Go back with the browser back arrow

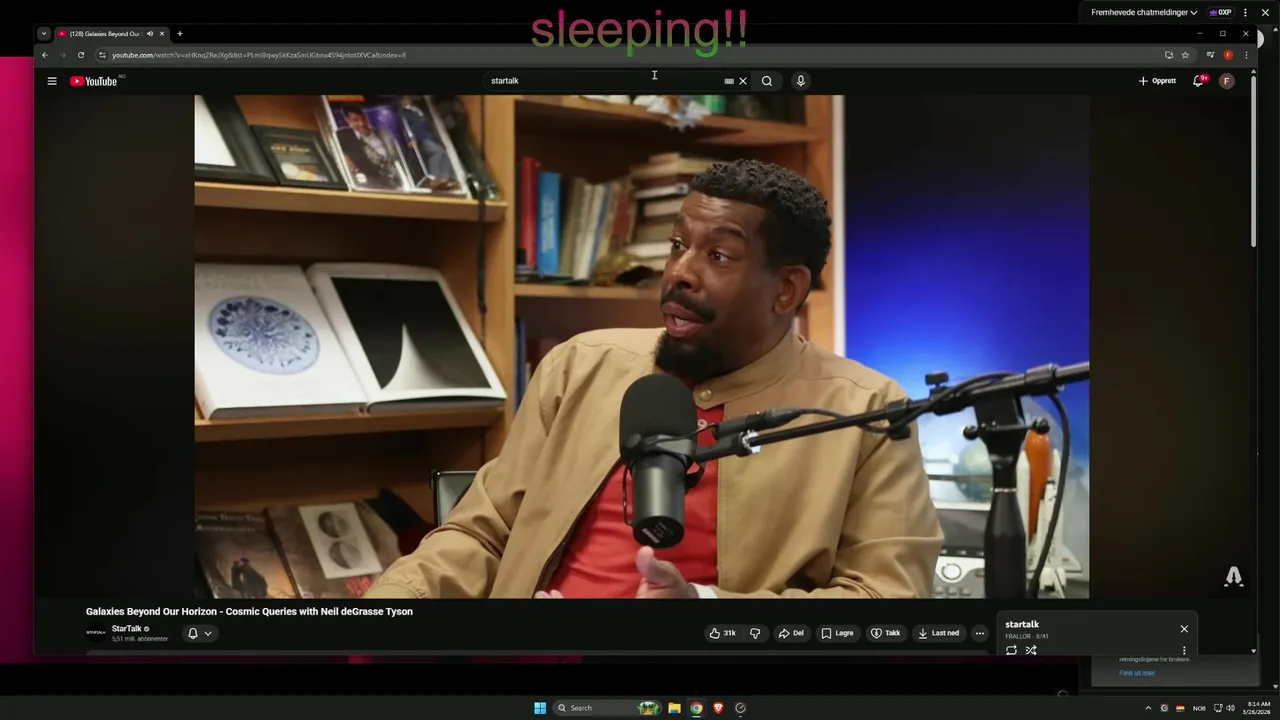44,55
